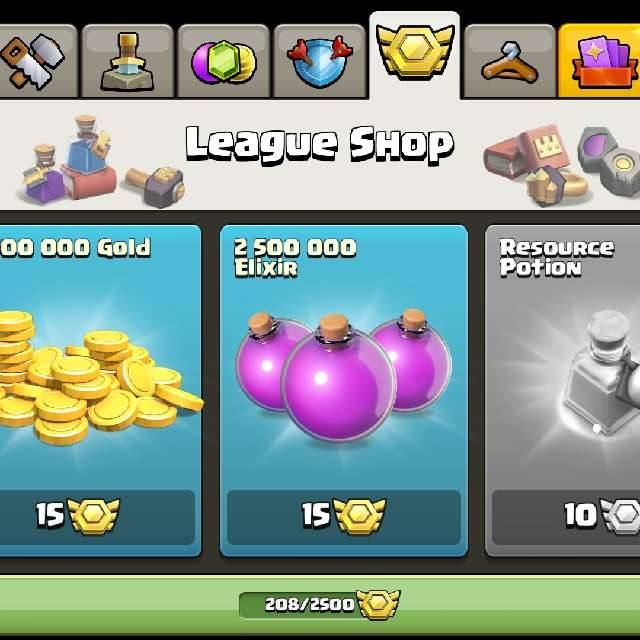
Task: Select the three elixir flasks image
Action: [344, 376]
